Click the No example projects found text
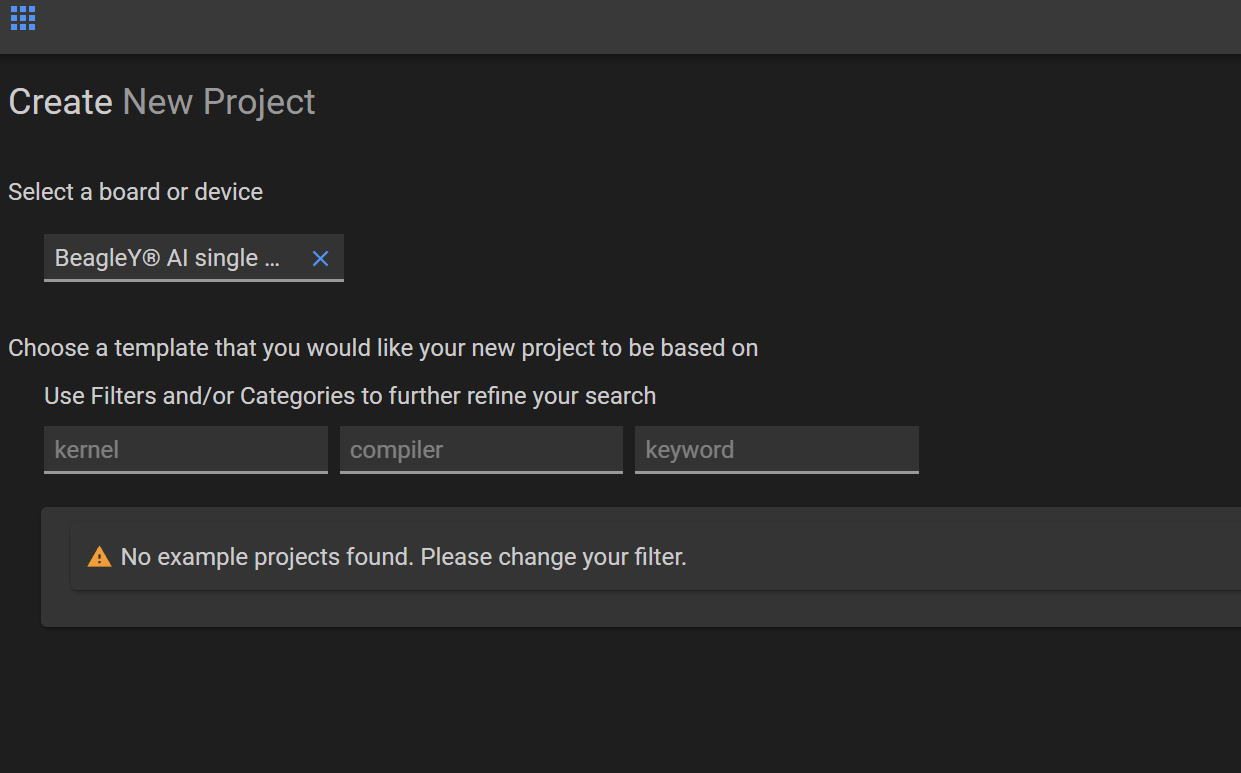The height and width of the screenshot is (773, 1241). point(267,557)
